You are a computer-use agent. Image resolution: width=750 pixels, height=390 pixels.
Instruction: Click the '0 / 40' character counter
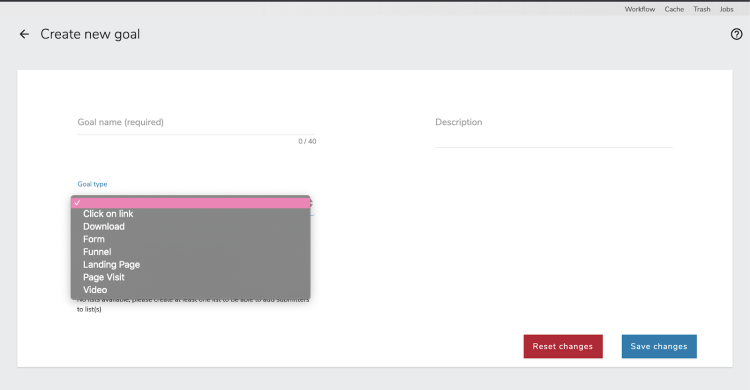click(x=307, y=142)
